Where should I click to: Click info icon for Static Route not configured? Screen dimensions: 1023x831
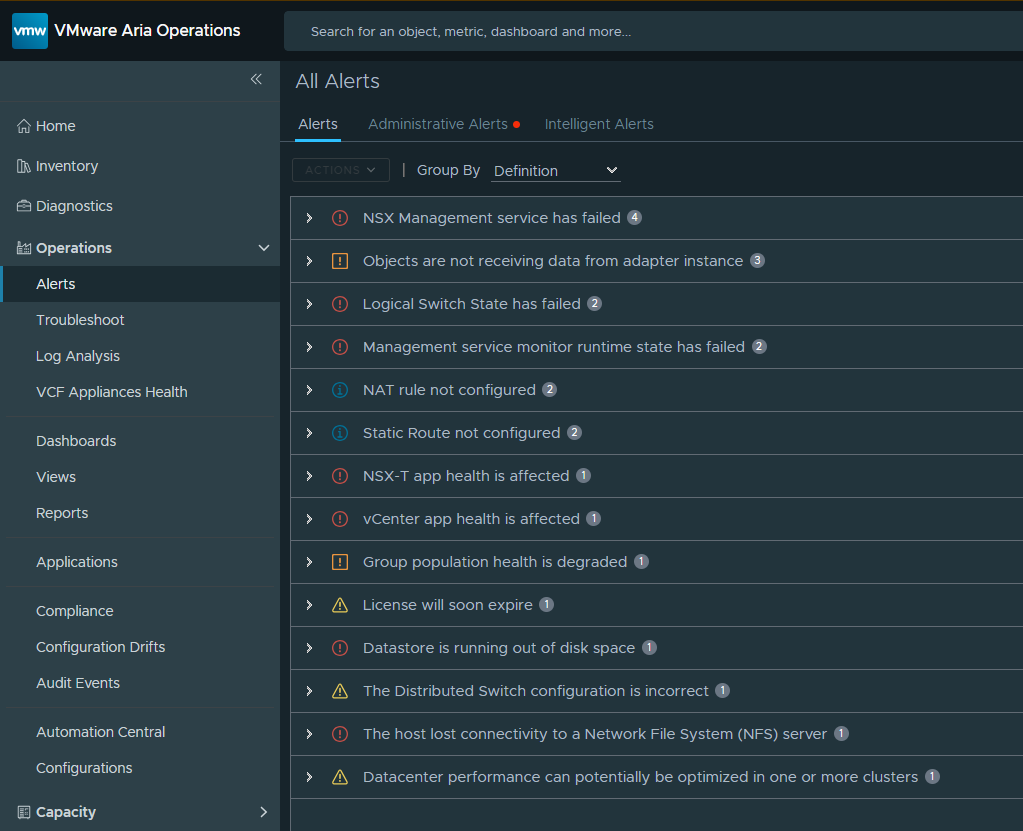(x=340, y=433)
